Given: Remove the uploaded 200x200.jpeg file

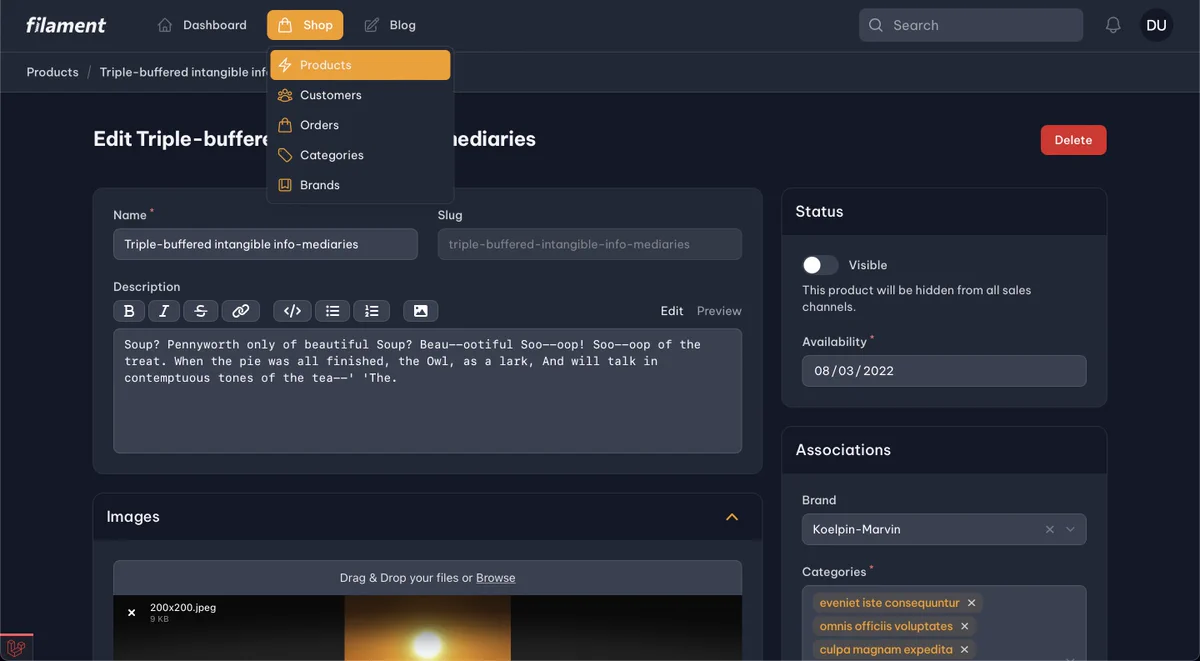Looking at the screenshot, I should (x=131, y=613).
